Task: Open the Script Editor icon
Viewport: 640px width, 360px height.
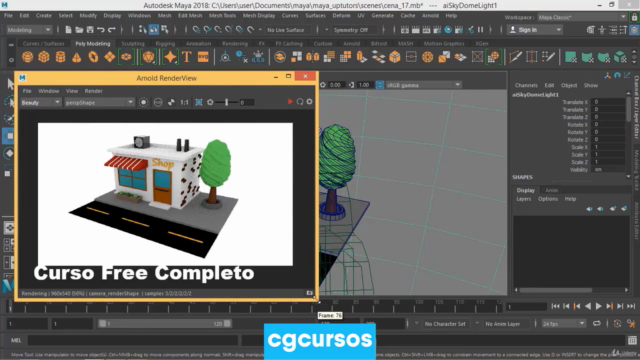Action: coord(632,340)
